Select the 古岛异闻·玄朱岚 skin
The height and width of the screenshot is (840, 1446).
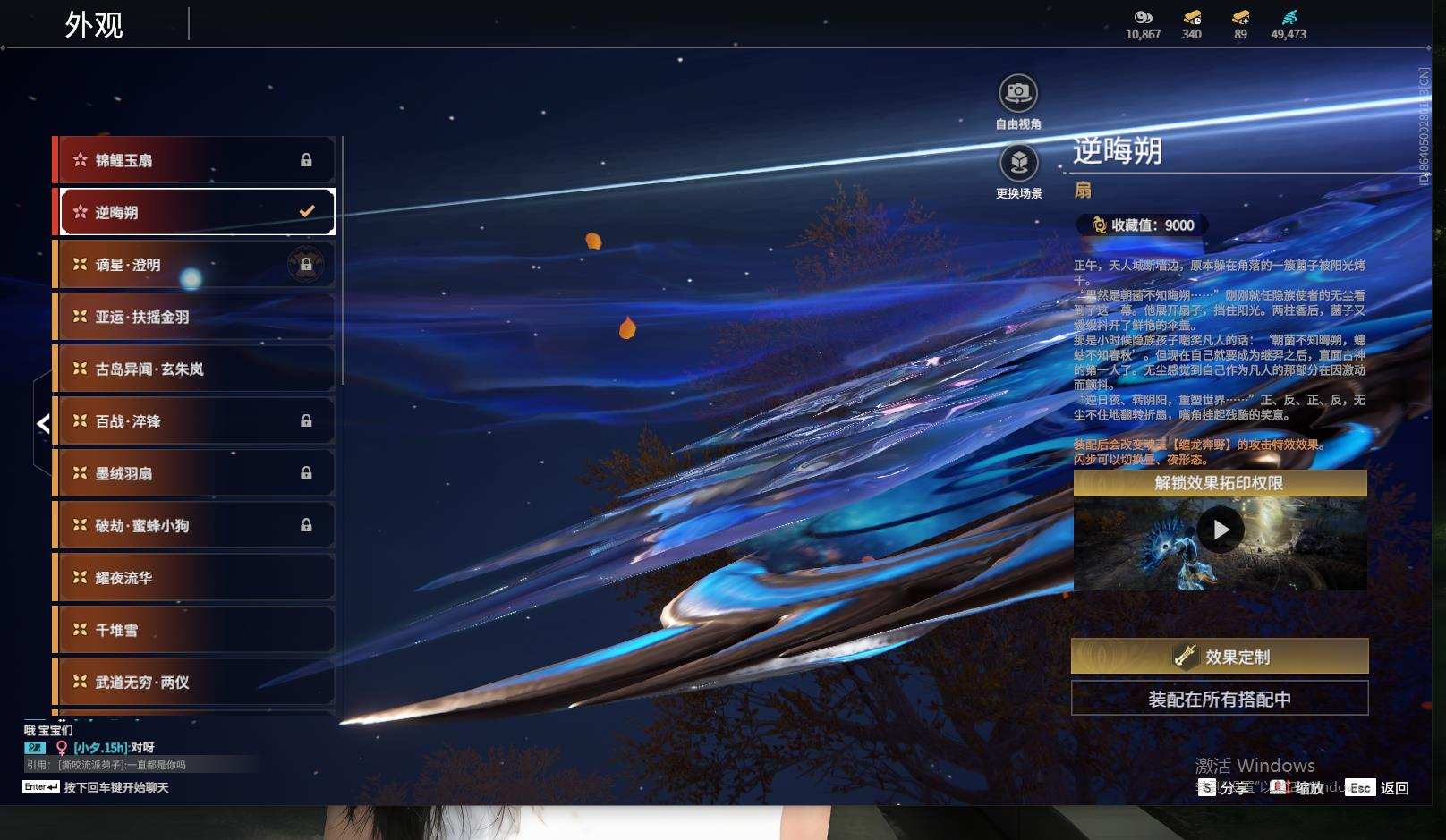point(194,369)
